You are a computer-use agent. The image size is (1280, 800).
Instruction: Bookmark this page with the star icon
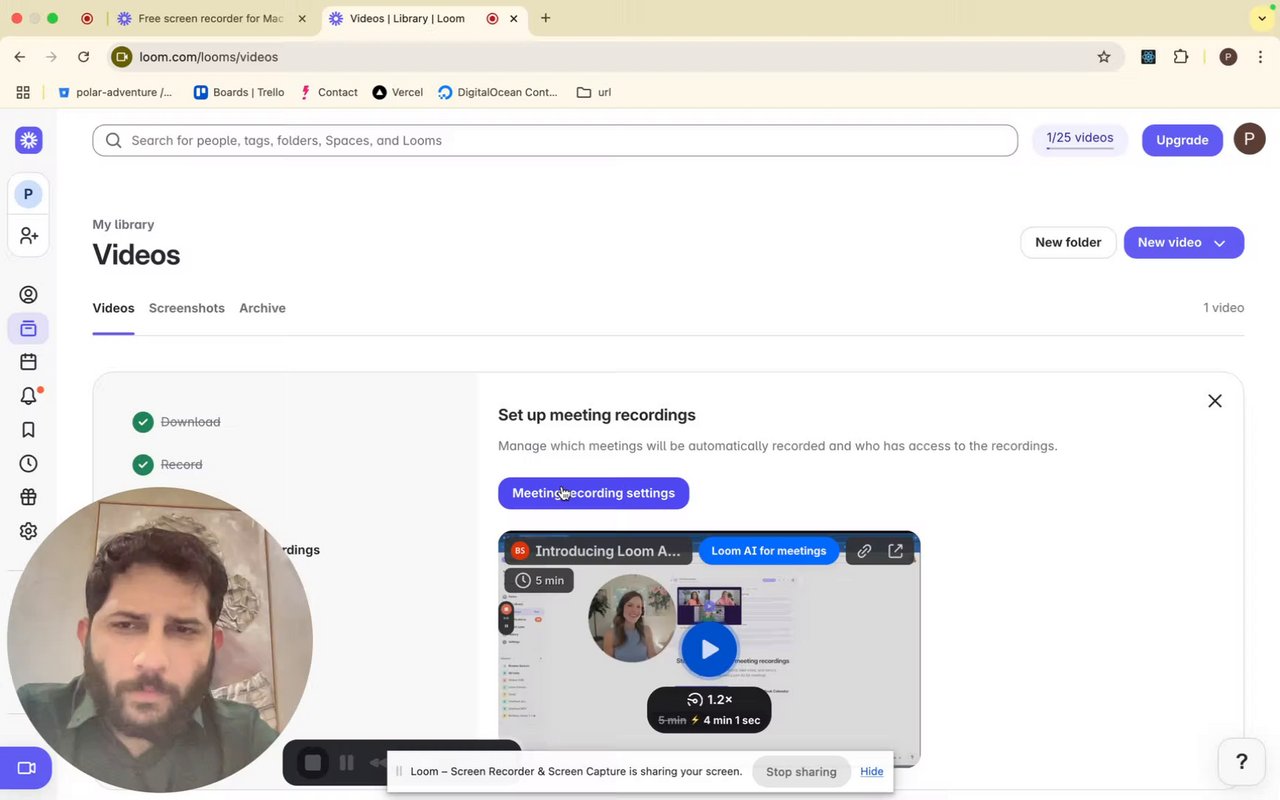[1104, 57]
